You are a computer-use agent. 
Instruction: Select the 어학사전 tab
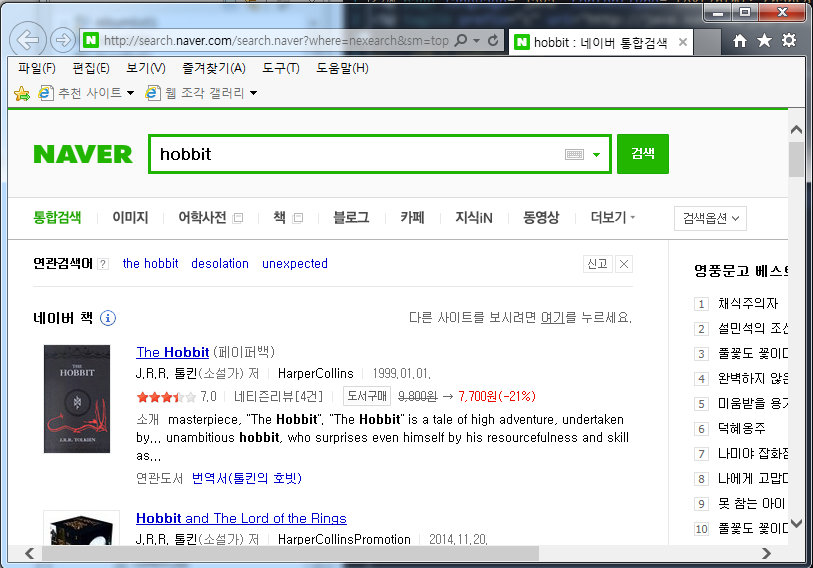pos(202,217)
